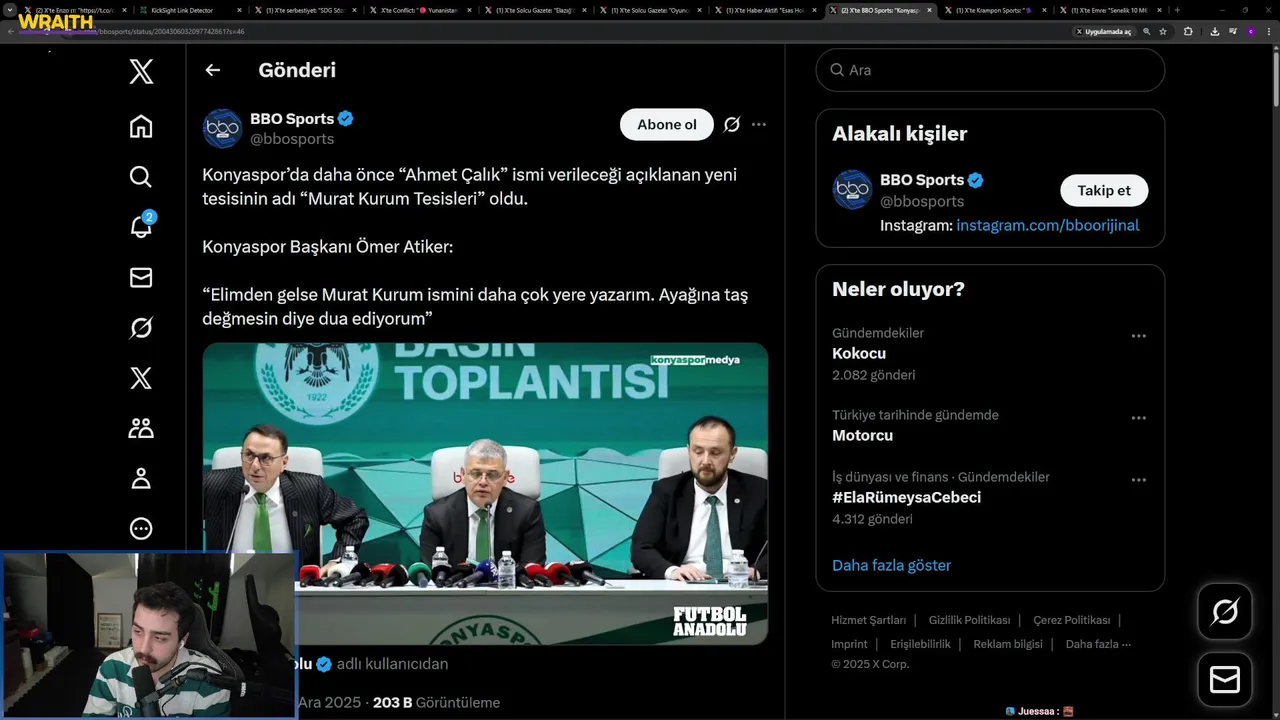Viewport: 1280px width, 720px height.
Task: Close the 'X'te BBO Sports' active tab
Action: pyautogui.click(x=929, y=10)
